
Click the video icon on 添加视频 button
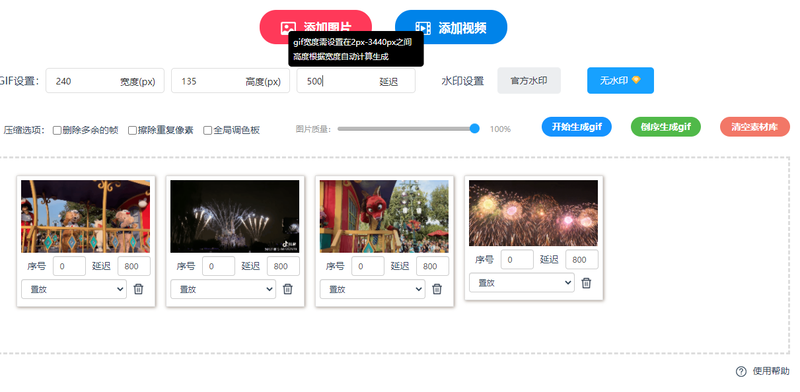point(423,28)
